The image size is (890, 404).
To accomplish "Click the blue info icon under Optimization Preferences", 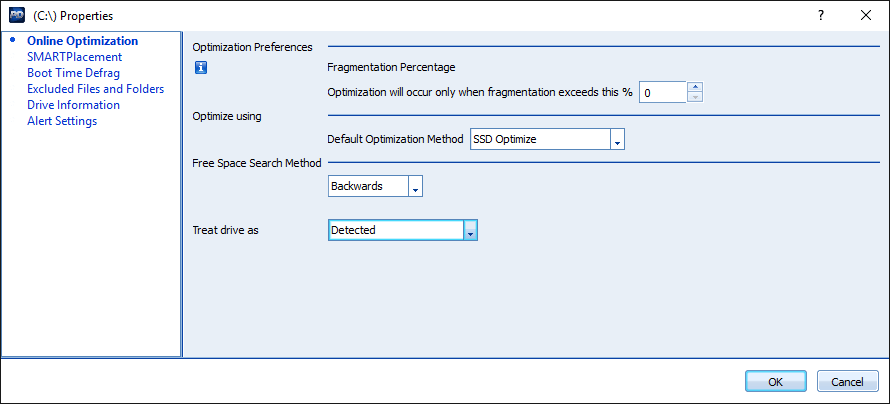I will pos(200,68).
